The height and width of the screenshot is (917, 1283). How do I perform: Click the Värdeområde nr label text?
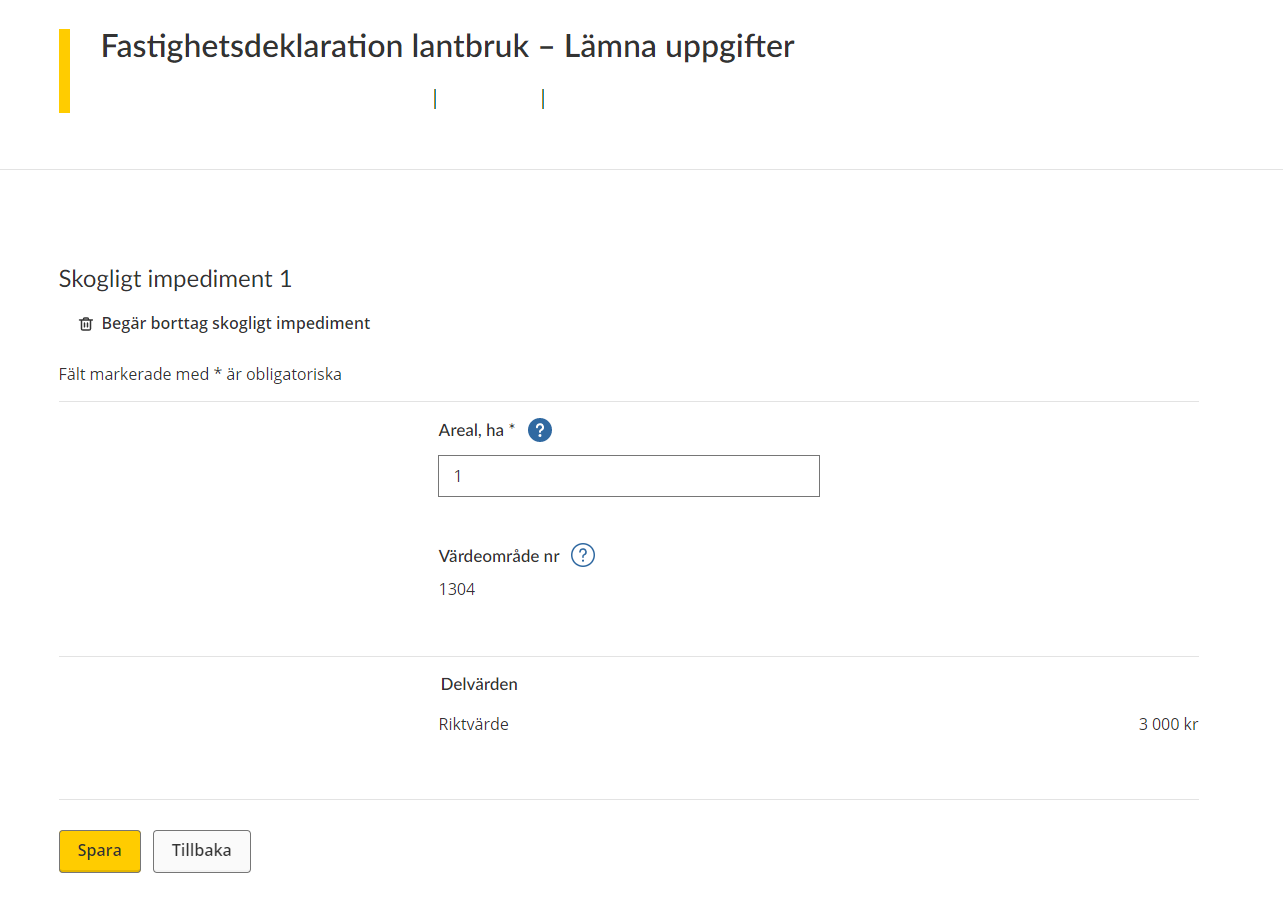point(499,556)
